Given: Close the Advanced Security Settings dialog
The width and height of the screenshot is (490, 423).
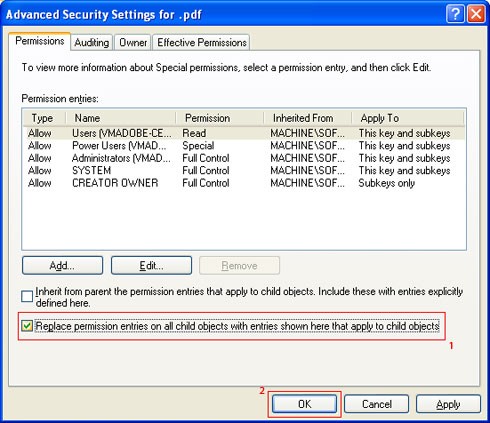Looking at the screenshot, I should pos(476,14).
